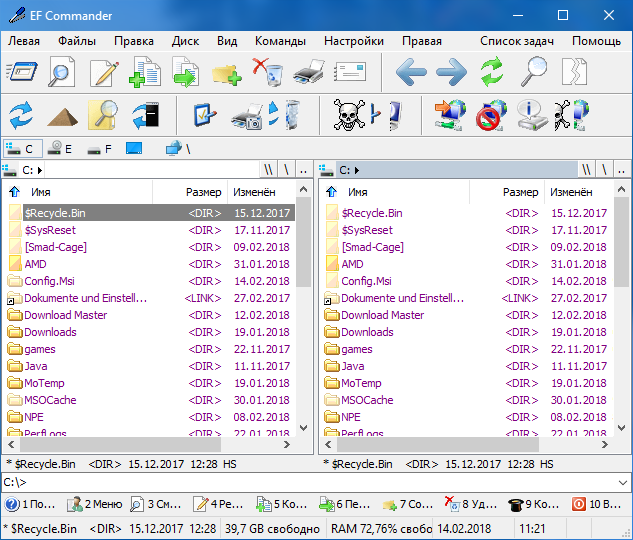The width and height of the screenshot is (633, 540).
Task: Click the blue back arrow icon
Action: [x=411, y=72]
